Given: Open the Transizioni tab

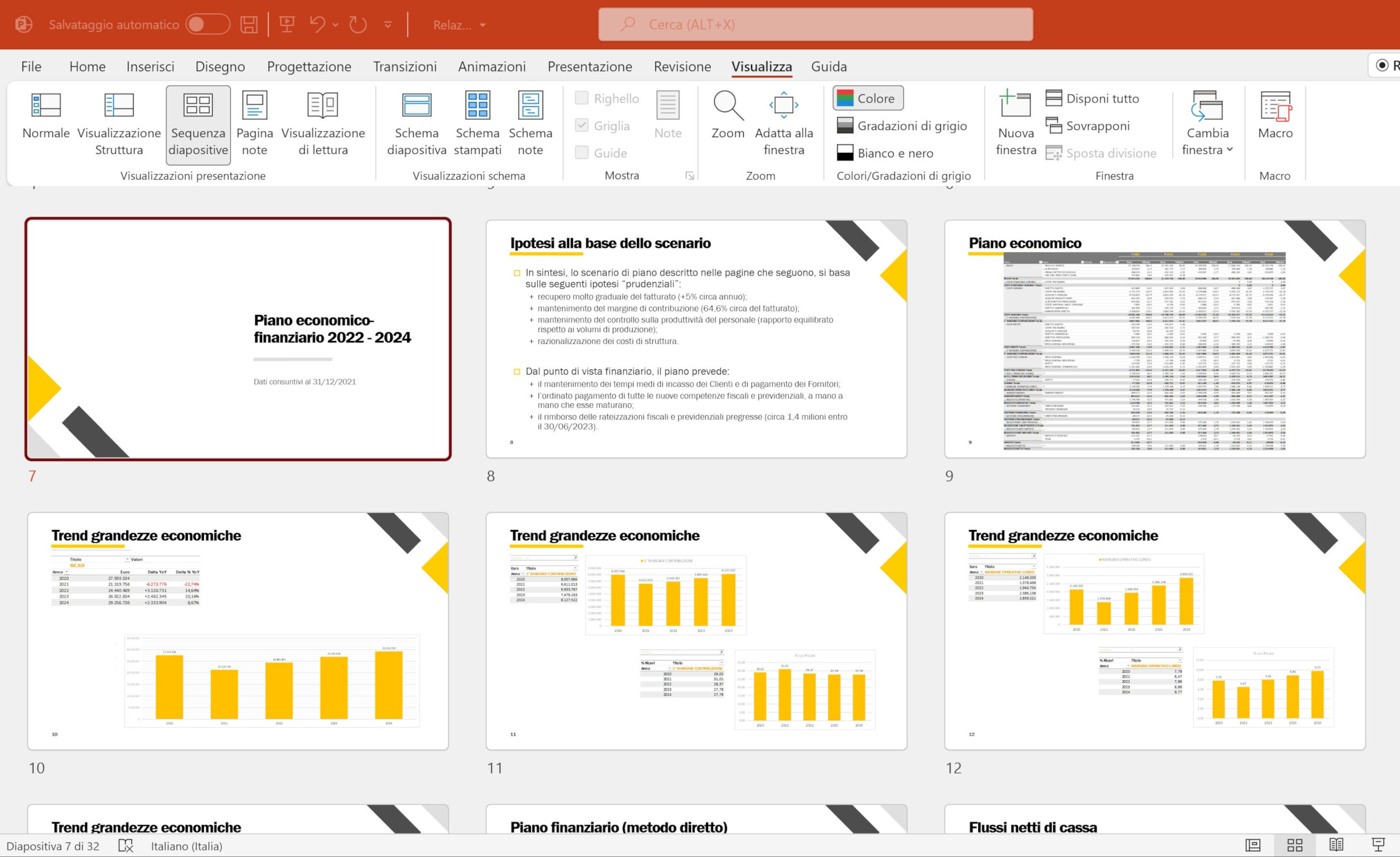Looking at the screenshot, I should (404, 67).
